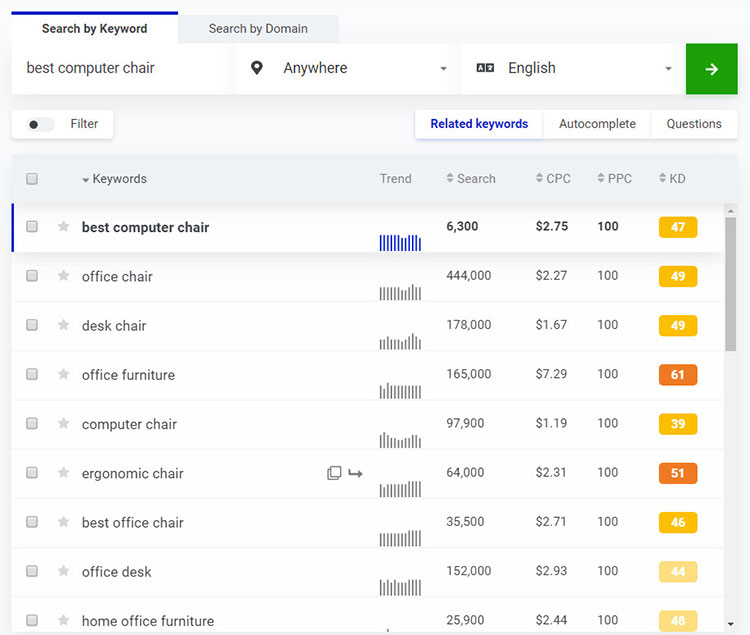Screen dimensions: 750x635
Task: Click the KD 61 badge for office furniture
Action: [677, 375]
